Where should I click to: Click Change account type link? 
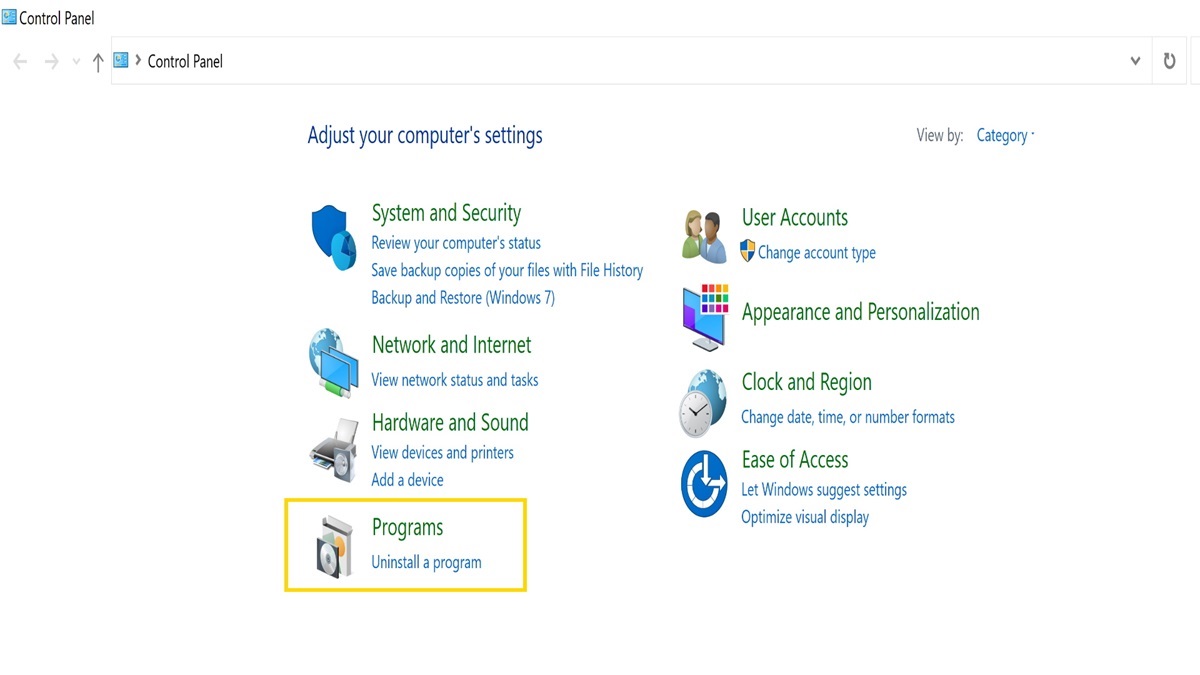(817, 252)
